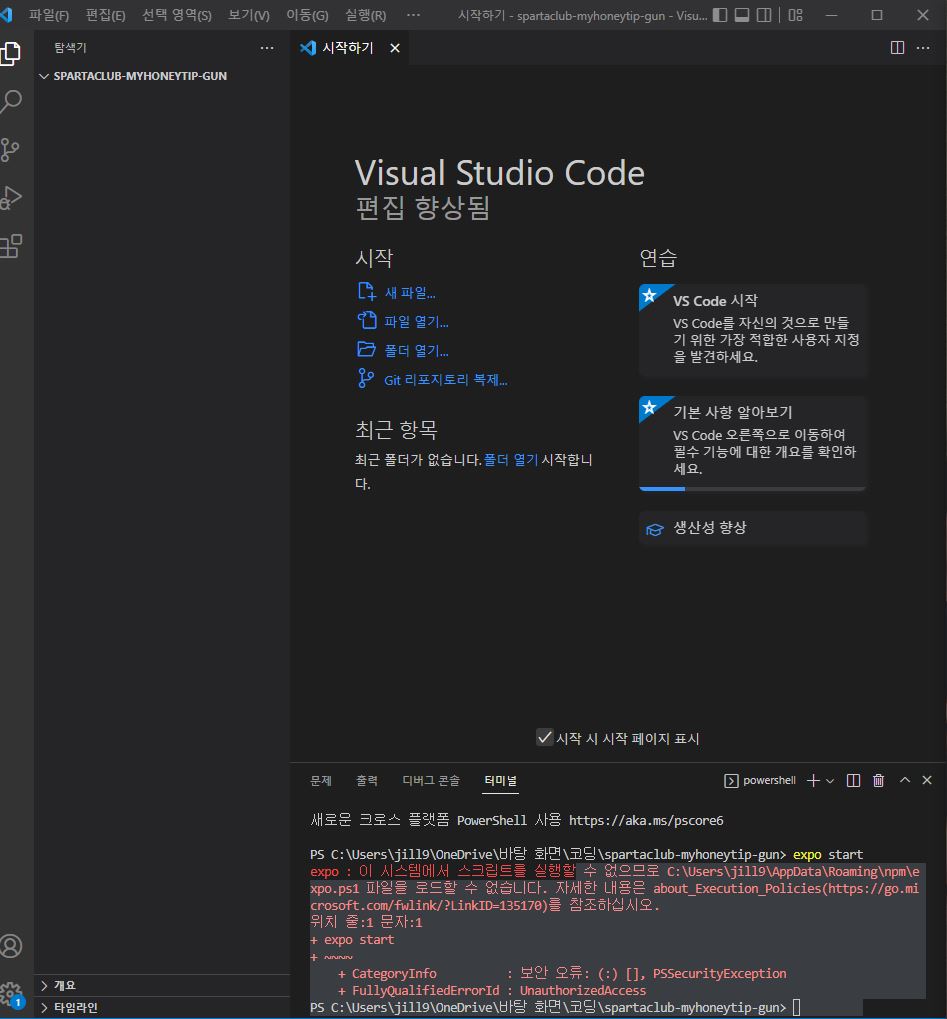Open the https://aka.ms/pscore6 link in terminal
This screenshot has width=947, height=1019.
point(646,820)
